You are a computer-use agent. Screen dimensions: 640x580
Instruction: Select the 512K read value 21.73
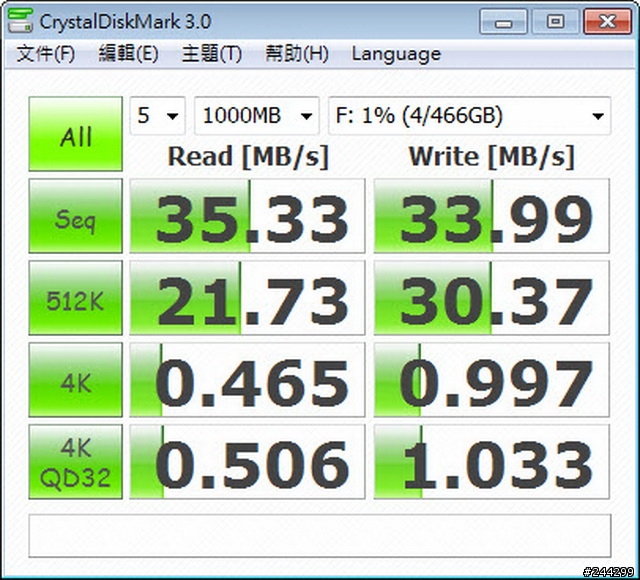tap(247, 298)
